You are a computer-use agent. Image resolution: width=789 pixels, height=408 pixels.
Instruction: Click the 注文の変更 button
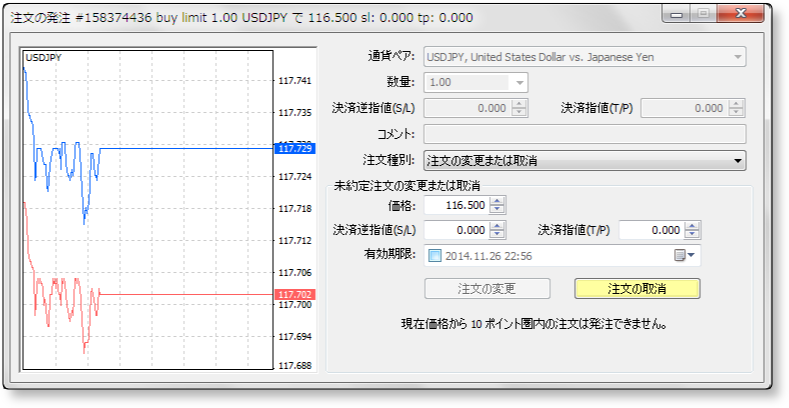coord(487,289)
